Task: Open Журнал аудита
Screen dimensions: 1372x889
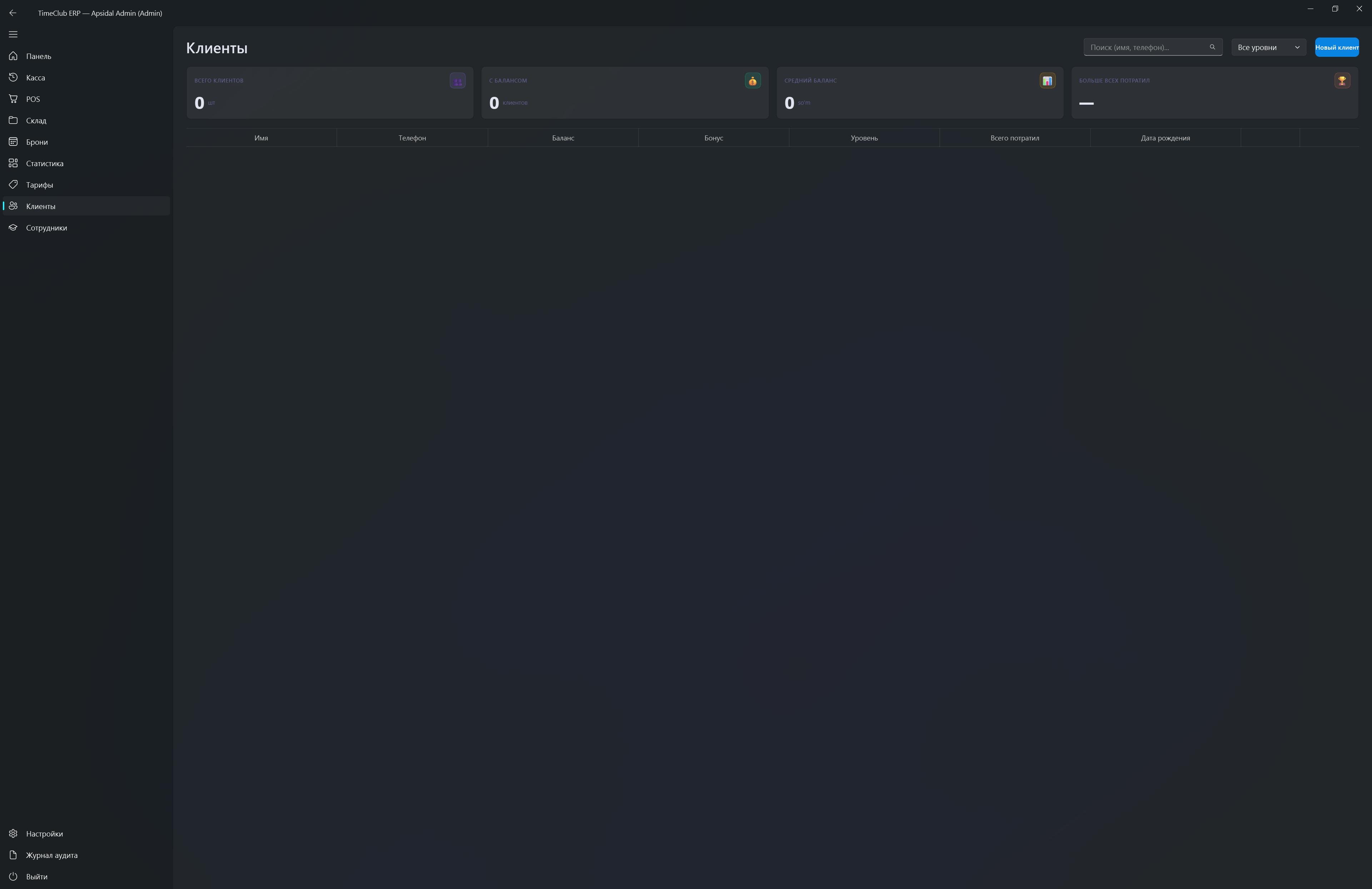Action: 86,855
